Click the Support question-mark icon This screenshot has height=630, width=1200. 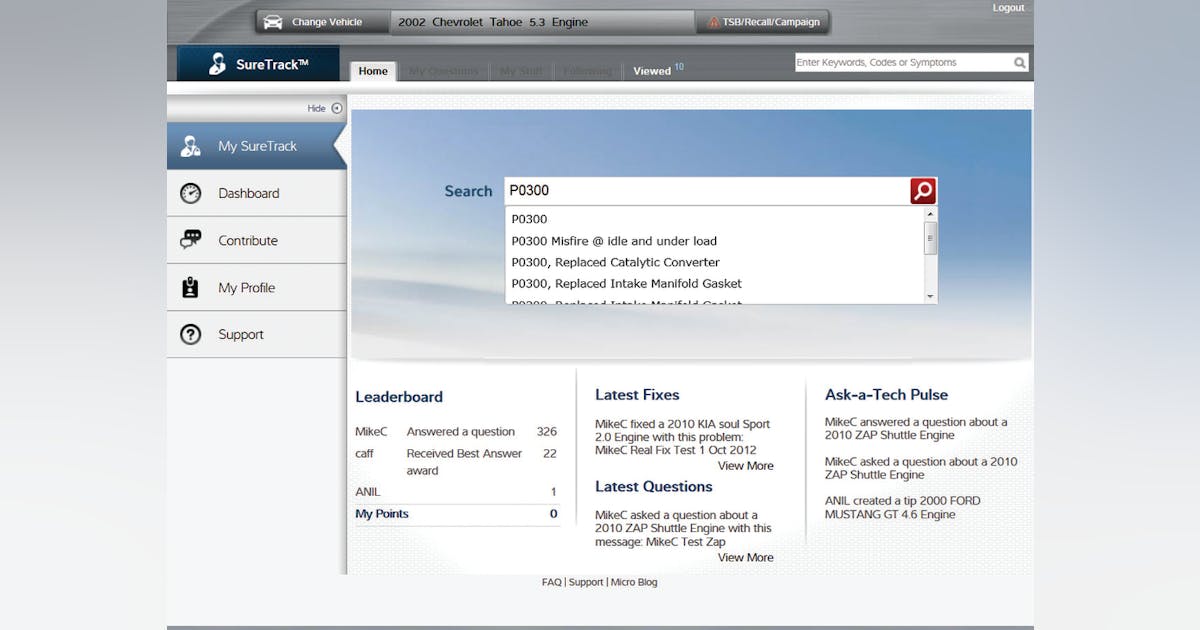point(192,334)
